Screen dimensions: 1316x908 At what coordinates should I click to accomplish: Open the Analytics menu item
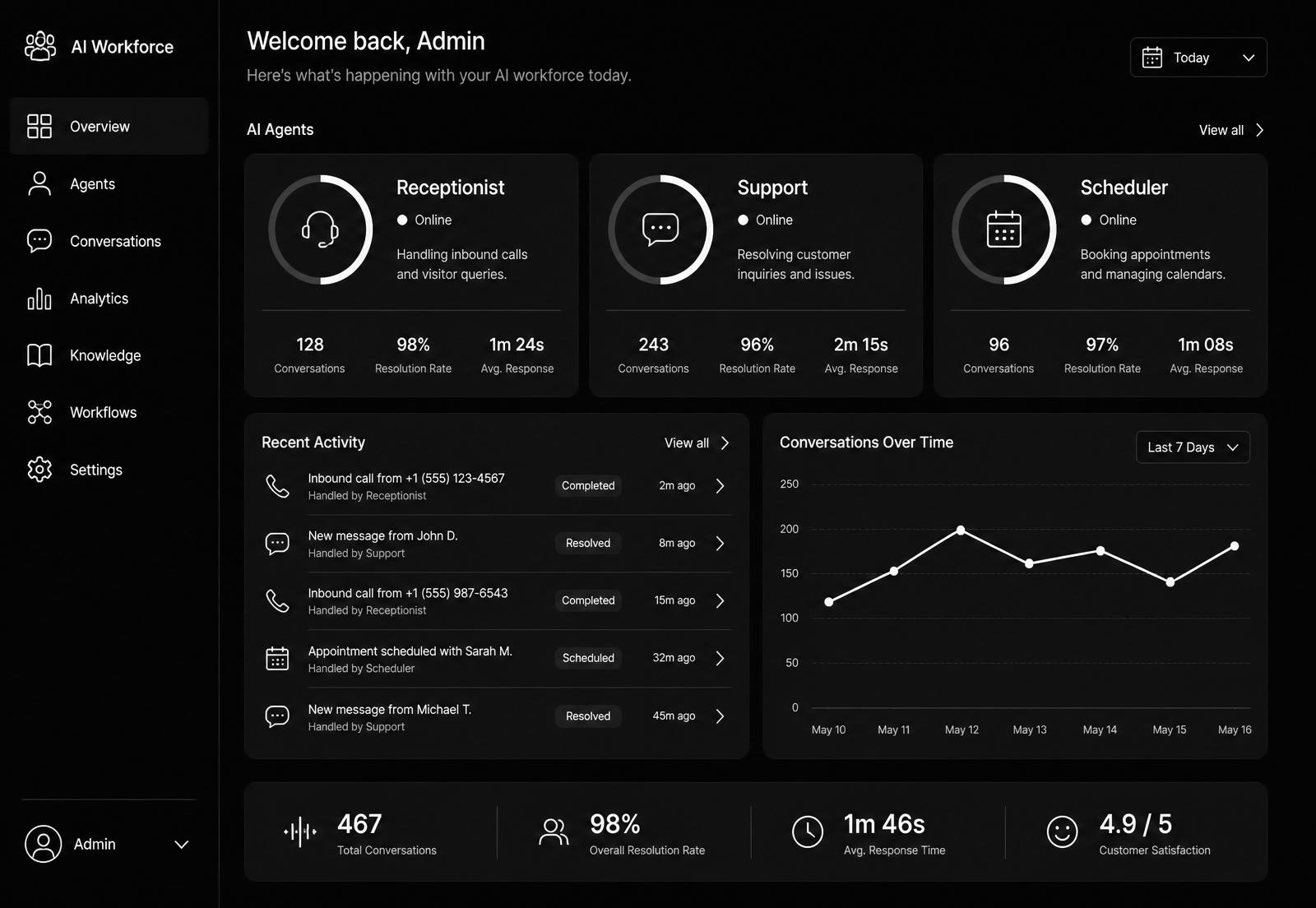[109, 298]
